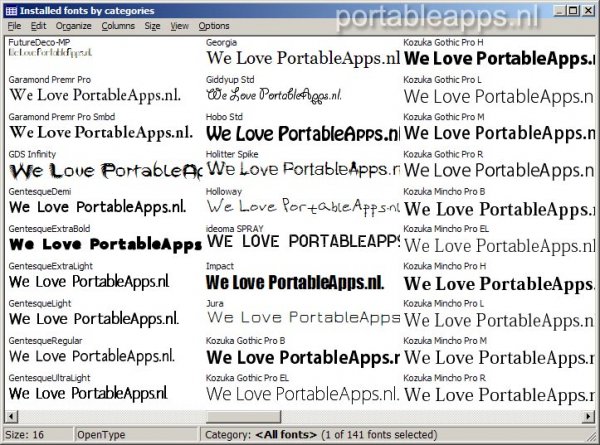This screenshot has width=600, height=445.
Task: Select the GDS Infinity font preview
Action: point(100,172)
